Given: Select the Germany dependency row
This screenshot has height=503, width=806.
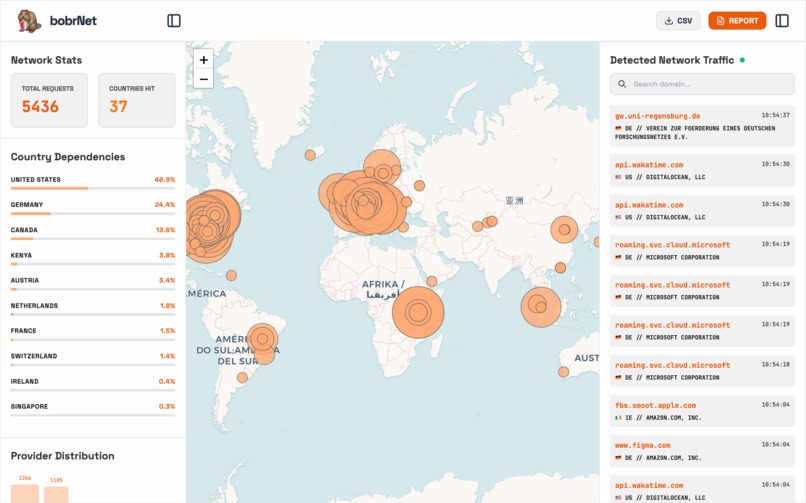Looking at the screenshot, I should tap(93, 208).
